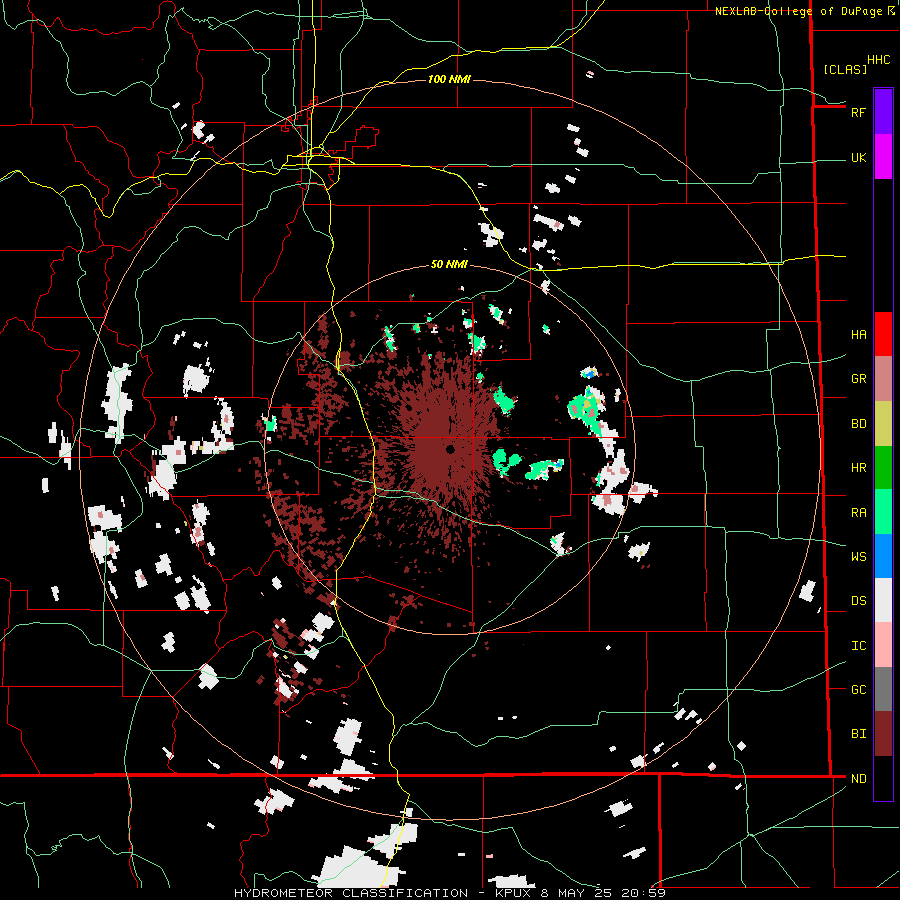Viewport: 900px width, 900px height.
Task: Click the "NEXLAB-College of DuPage" credit text
Action: (x=798, y=11)
